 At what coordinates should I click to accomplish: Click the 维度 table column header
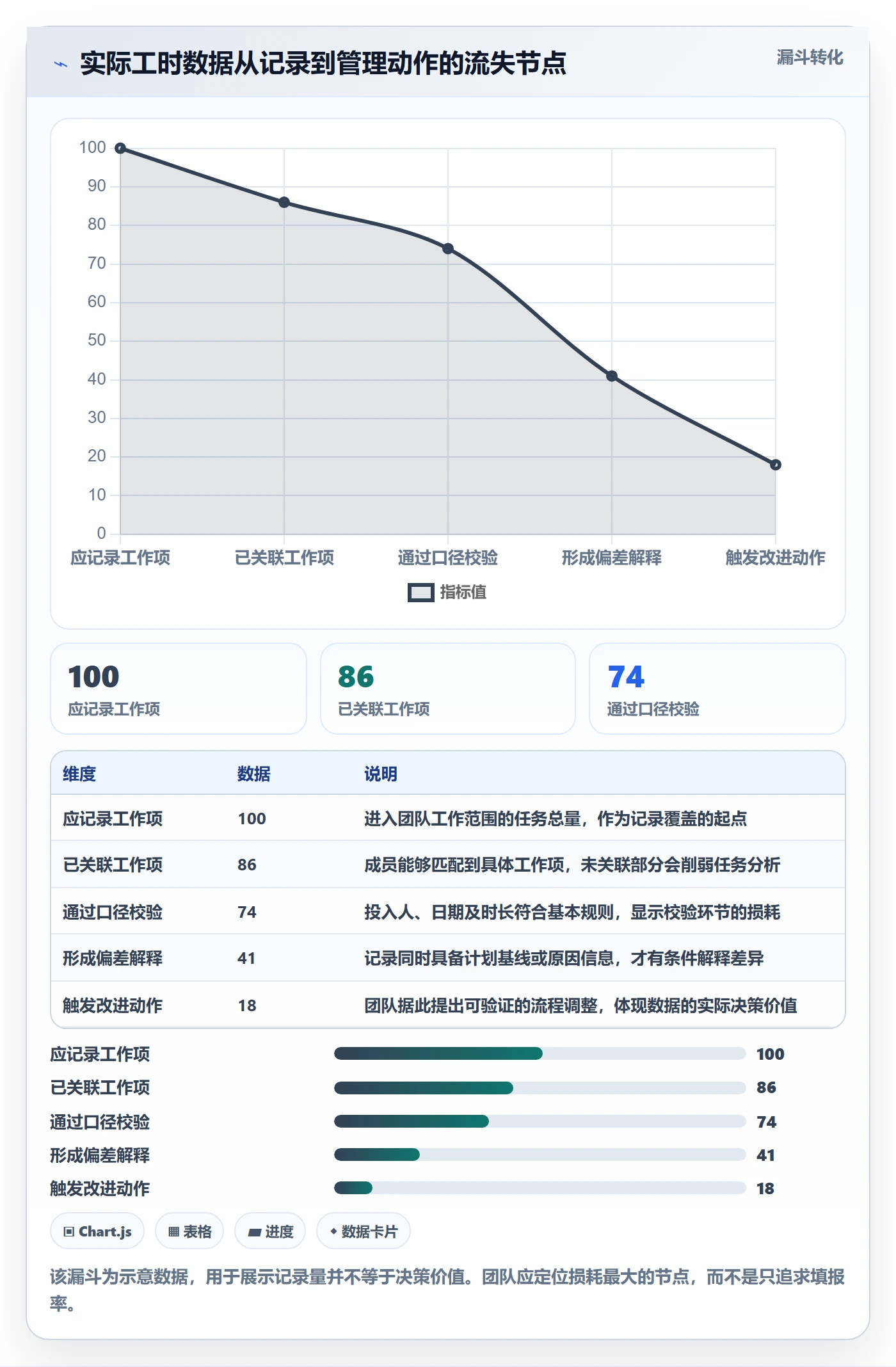[x=79, y=774]
